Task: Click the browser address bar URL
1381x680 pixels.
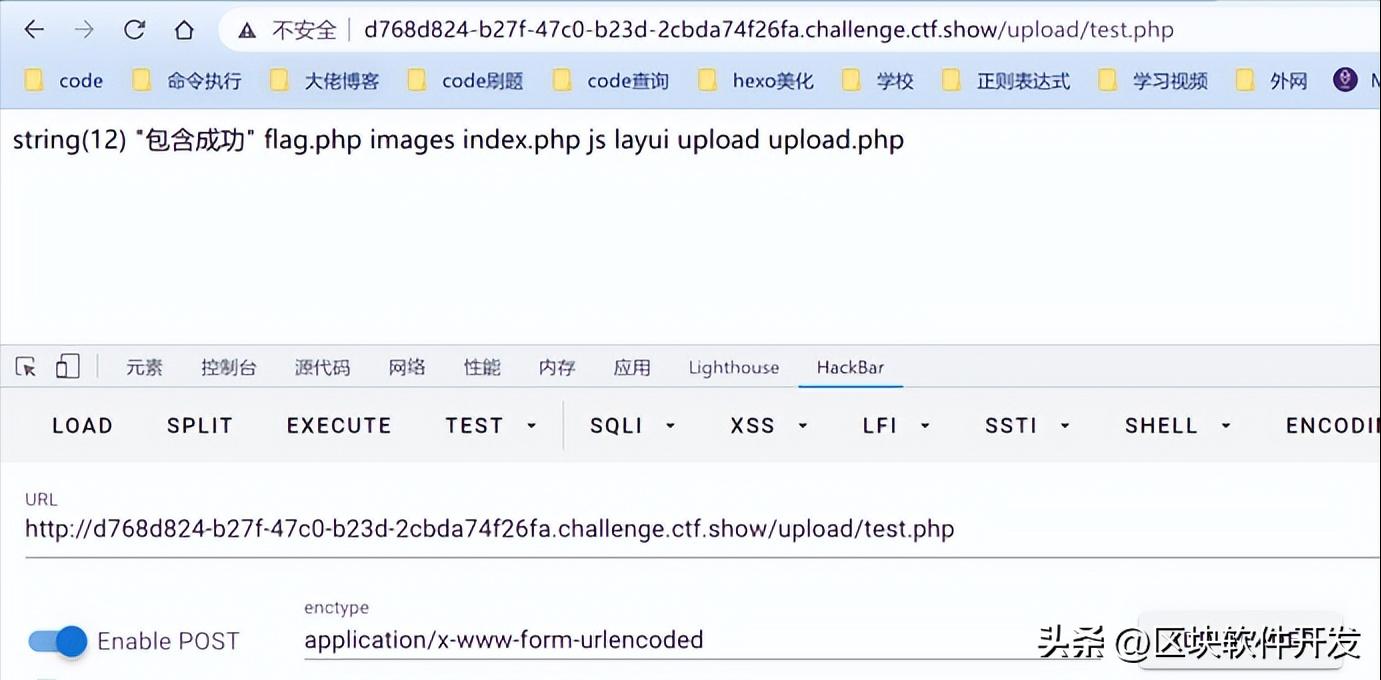Action: click(x=768, y=30)
